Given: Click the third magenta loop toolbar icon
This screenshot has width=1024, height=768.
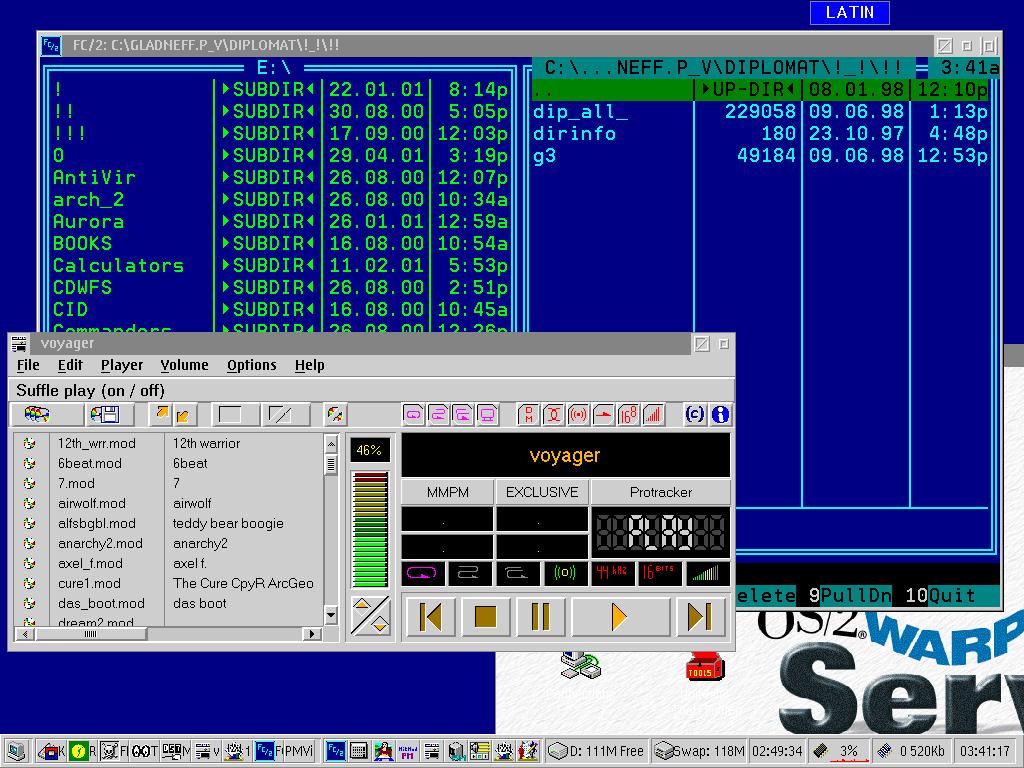Looking at the screenshot, I should pyautogui.click(x=463, y=415).
